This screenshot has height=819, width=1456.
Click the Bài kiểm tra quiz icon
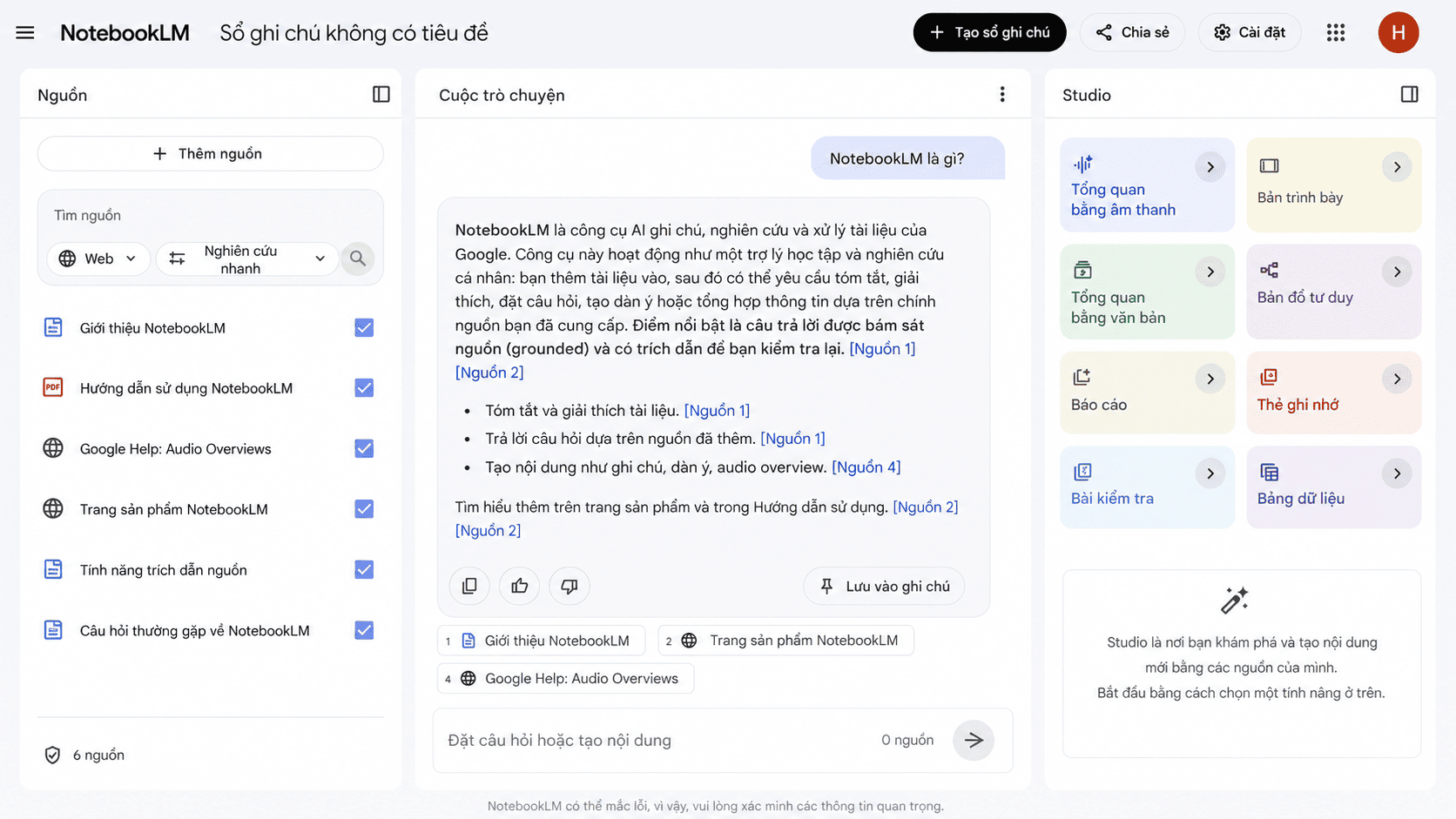(x=1082, y=472)
